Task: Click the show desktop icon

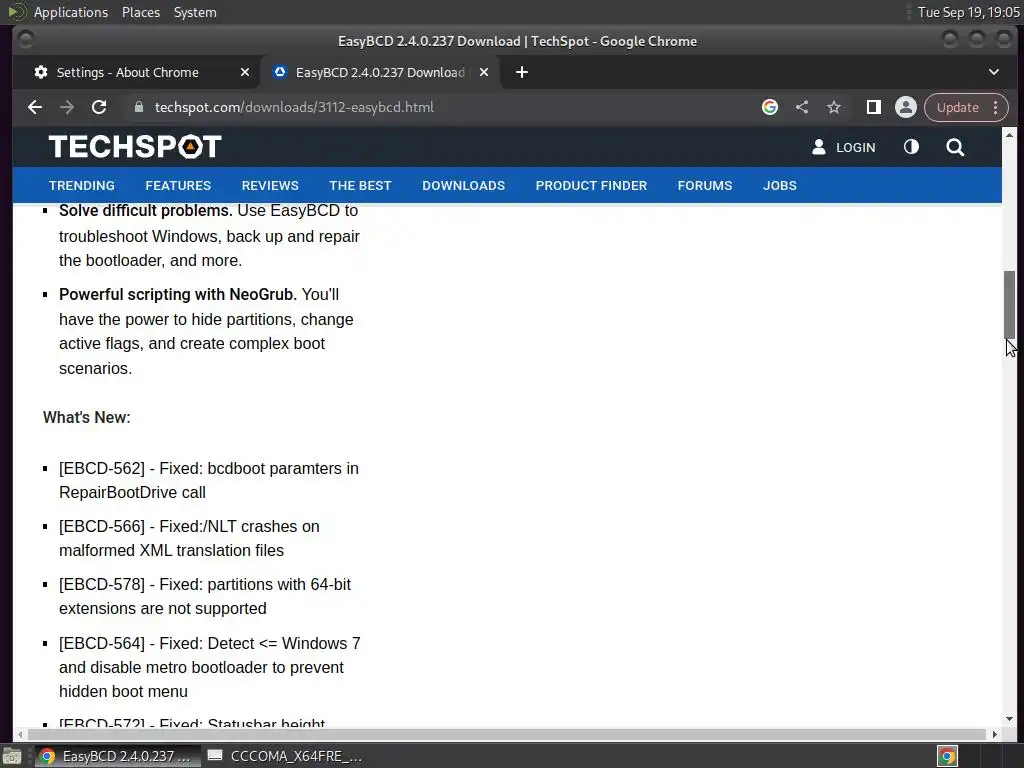Action: (12, 756)
